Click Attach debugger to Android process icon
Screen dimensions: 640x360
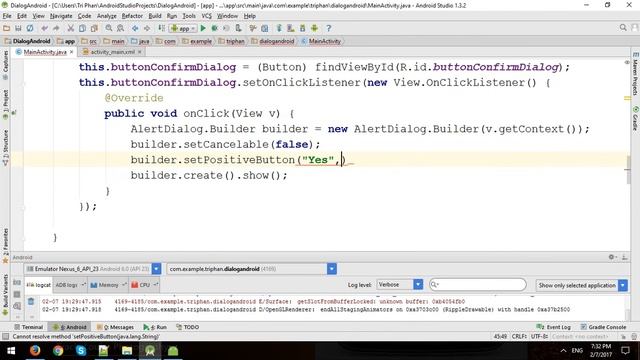pos(238,28)
